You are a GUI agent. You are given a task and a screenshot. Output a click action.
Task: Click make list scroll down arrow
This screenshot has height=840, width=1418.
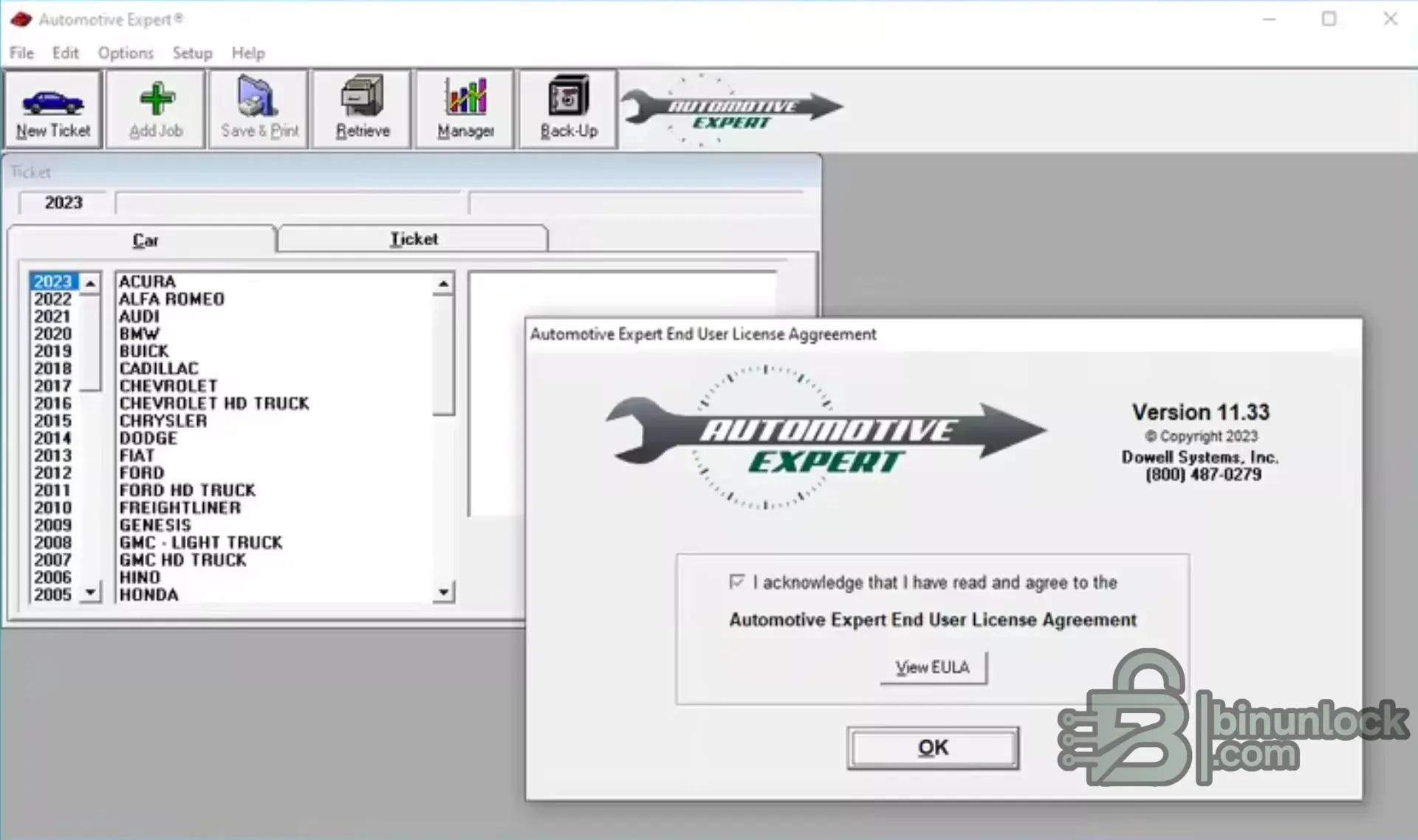(x=443, y=592)
